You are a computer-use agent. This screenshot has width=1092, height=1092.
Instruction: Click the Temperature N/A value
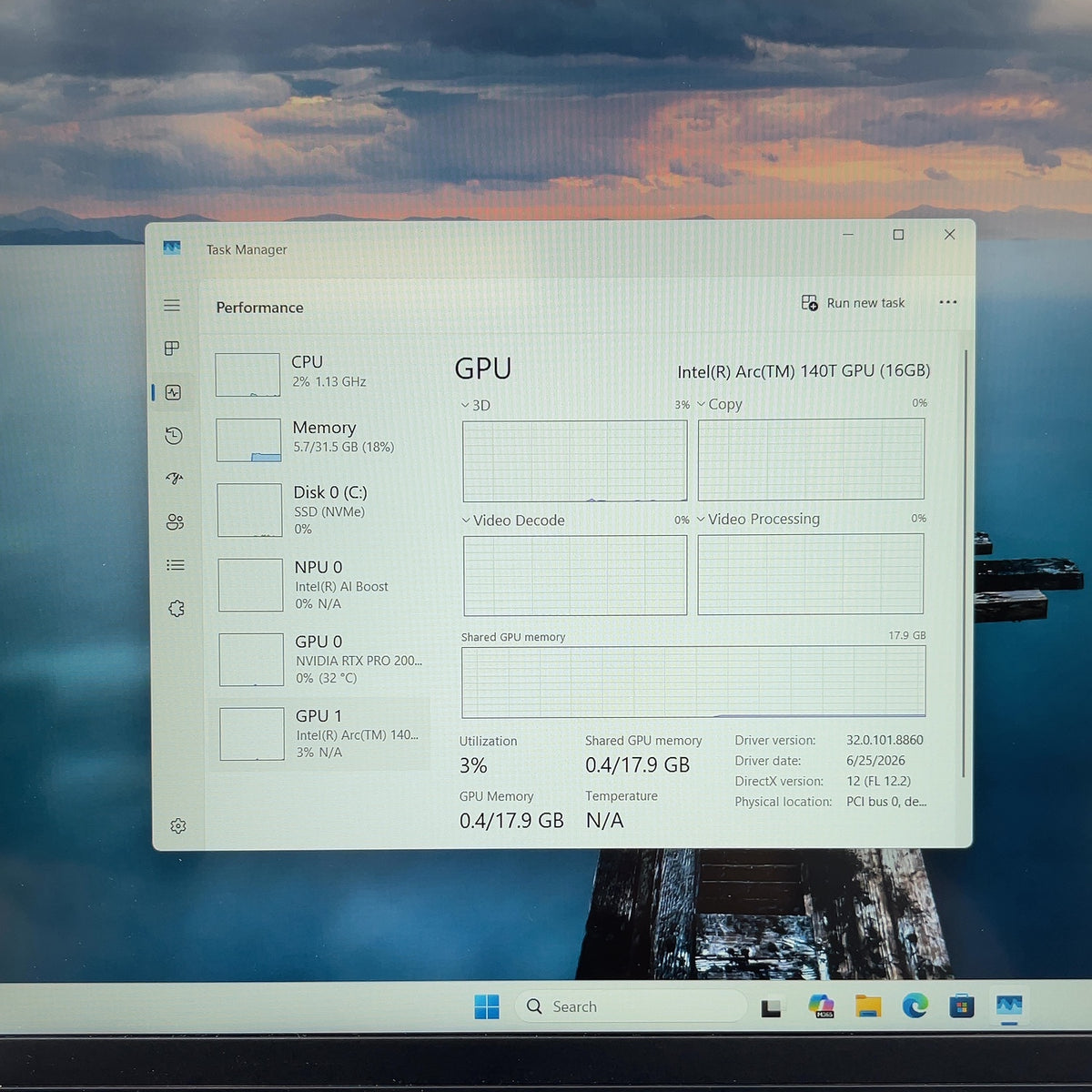pos(604,821)
